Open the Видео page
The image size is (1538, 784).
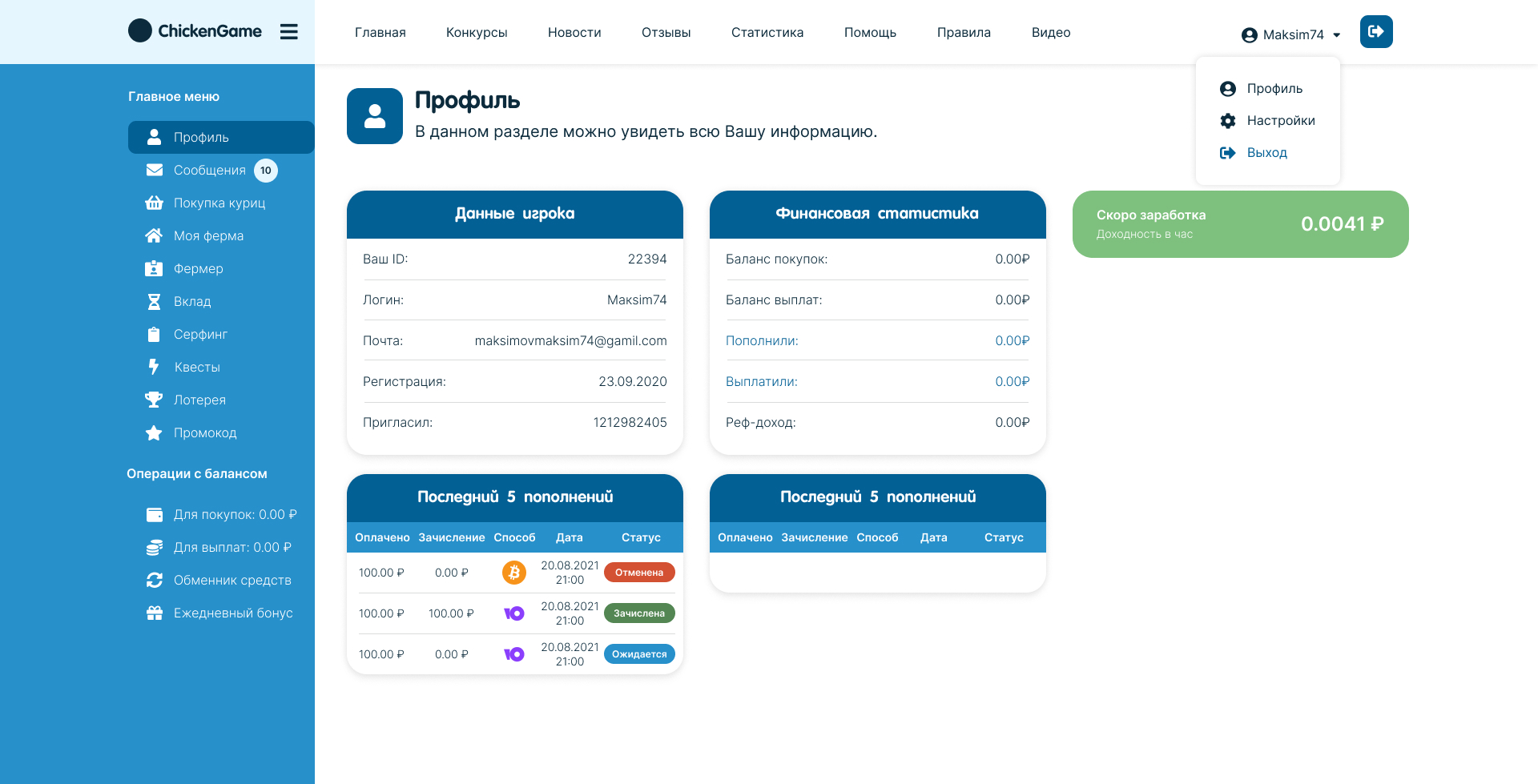click(1051, 33)
